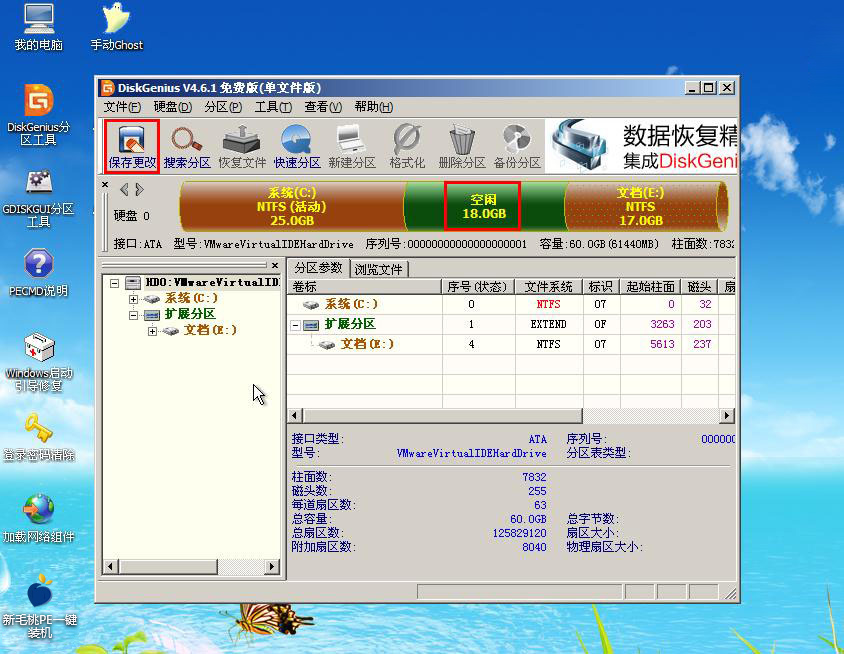The height and width of the screenshot is (654, 844).
Task: Select 扩展分区 in the left tree
Action: coord(190,314)
